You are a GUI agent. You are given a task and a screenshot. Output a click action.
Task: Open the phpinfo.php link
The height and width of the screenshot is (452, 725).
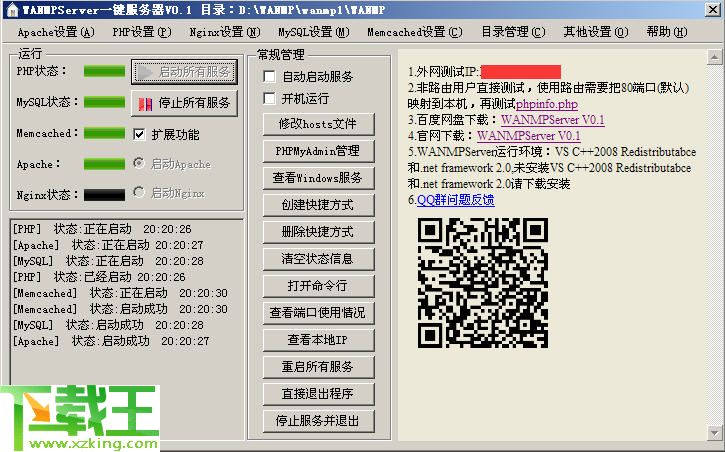tap(547, 104)
